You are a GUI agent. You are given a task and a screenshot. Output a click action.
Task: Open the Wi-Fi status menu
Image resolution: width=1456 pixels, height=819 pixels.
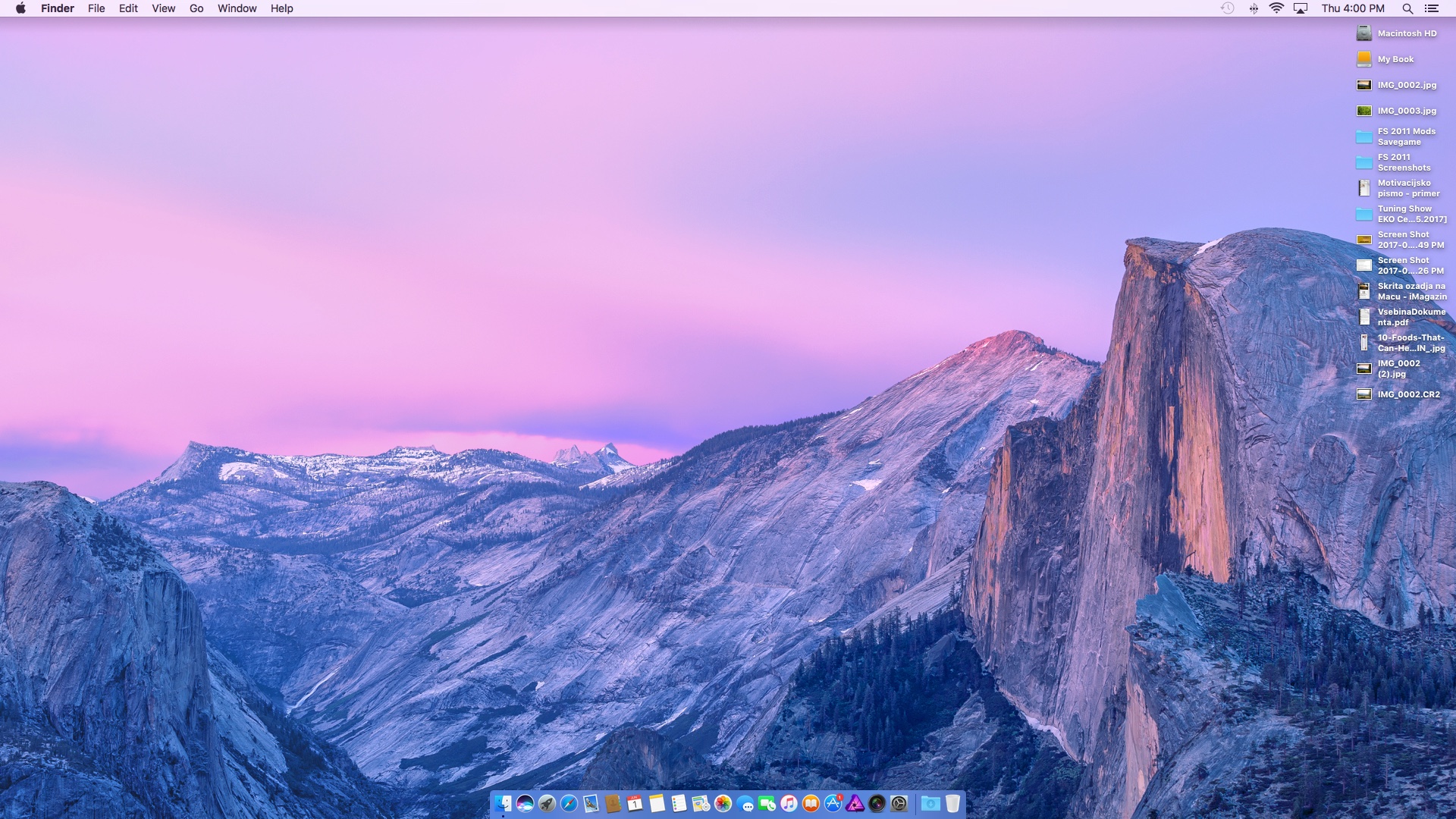click(1277, 8)
